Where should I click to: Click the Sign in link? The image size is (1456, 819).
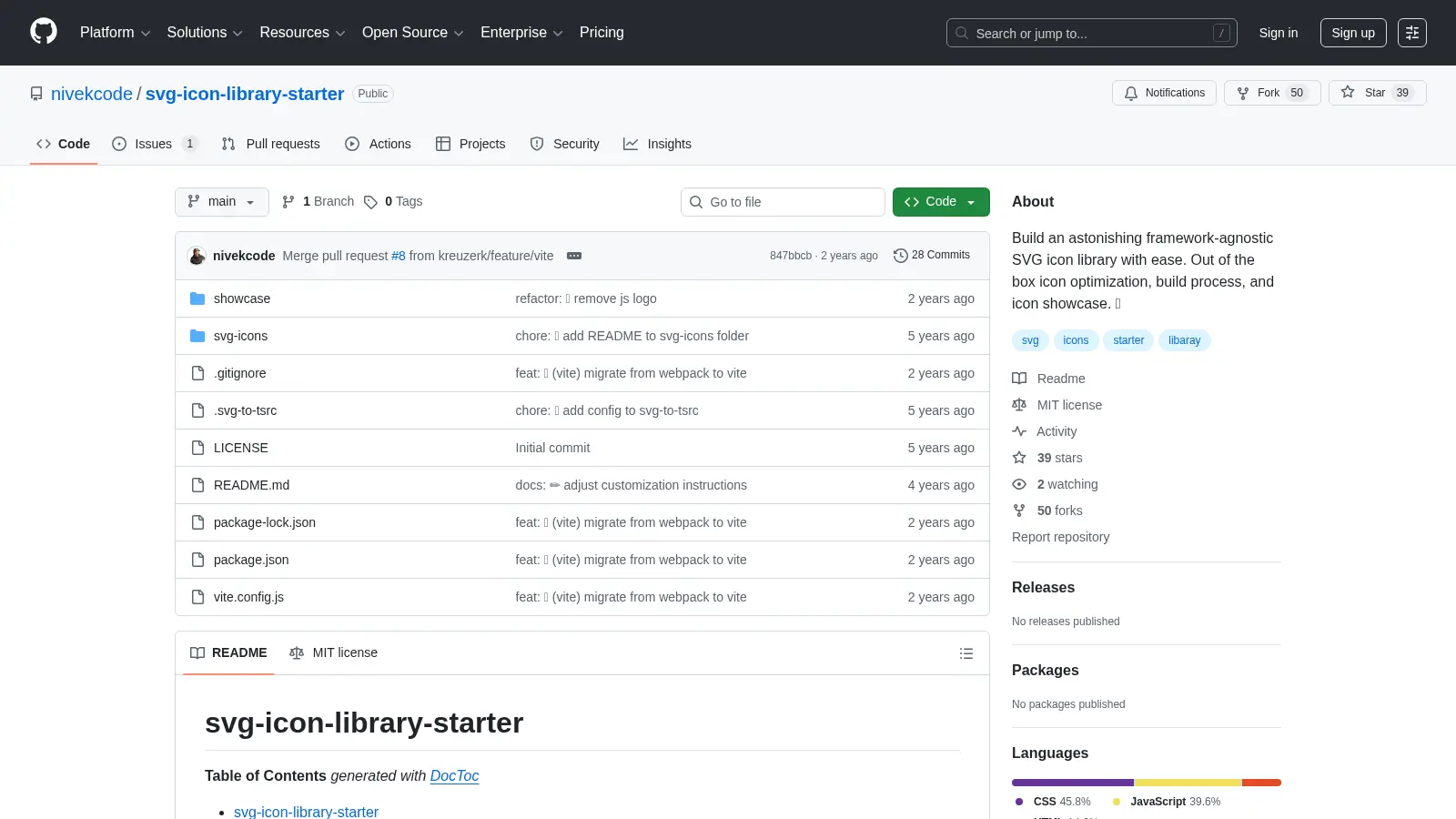1279,33
